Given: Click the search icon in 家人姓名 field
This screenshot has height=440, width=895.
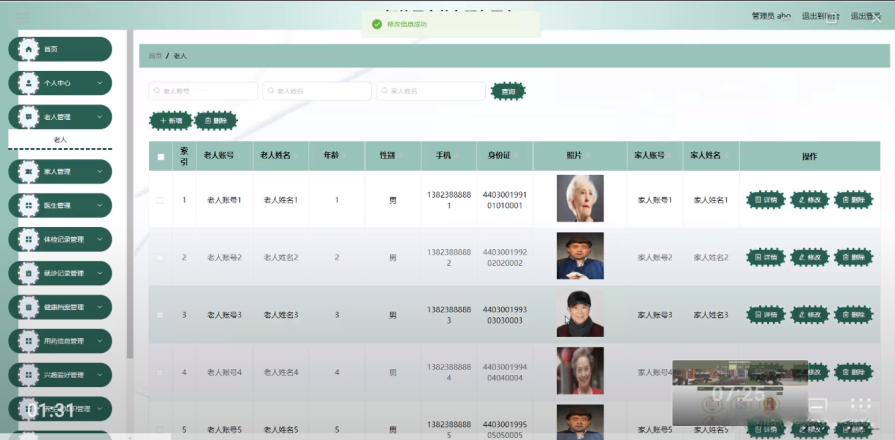Looking at the screenshot, I should click(385, 91).
